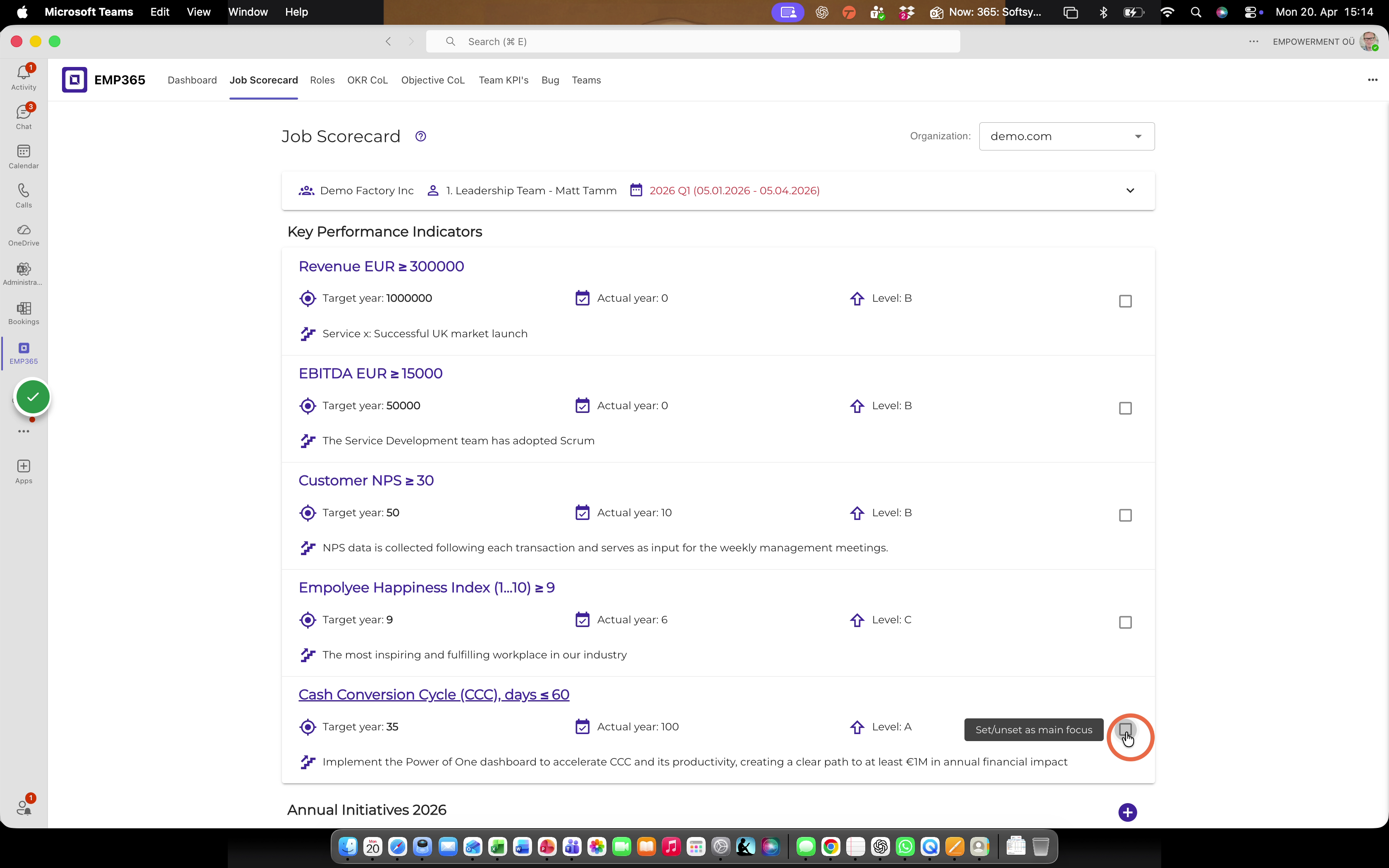Switch to the Dashboard tab
This screenshot has width=1389, height=868.
[192, 80]
